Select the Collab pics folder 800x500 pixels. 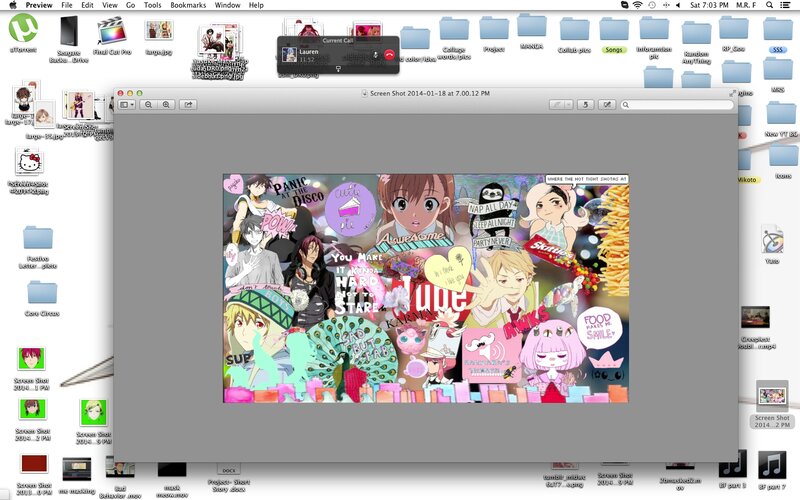(x=574, y=30)
